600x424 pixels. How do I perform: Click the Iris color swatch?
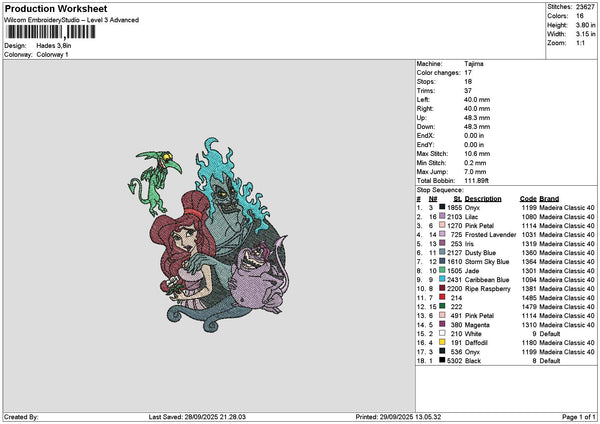point(442,243)
